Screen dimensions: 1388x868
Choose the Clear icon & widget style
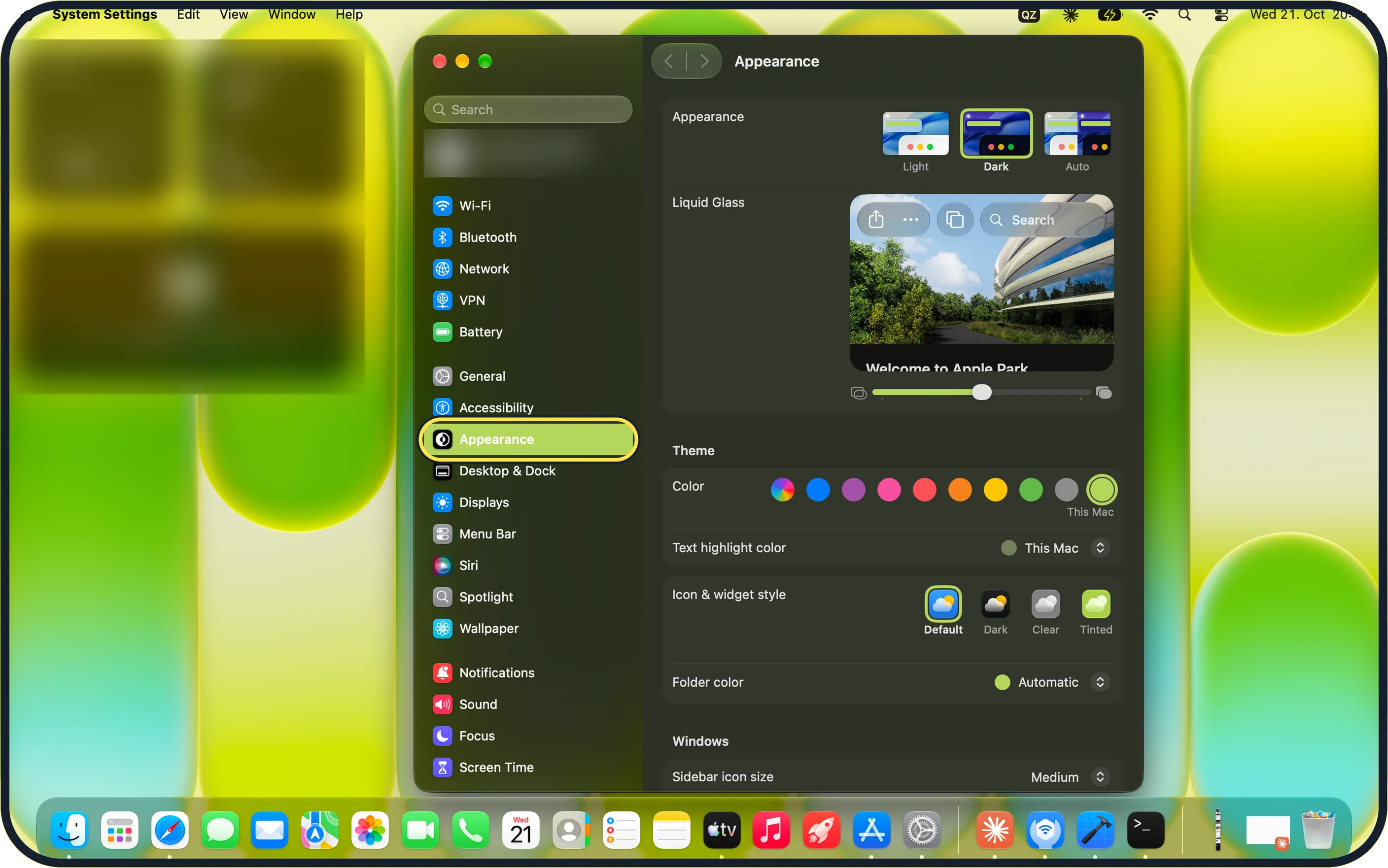(x=1045, y=612)
